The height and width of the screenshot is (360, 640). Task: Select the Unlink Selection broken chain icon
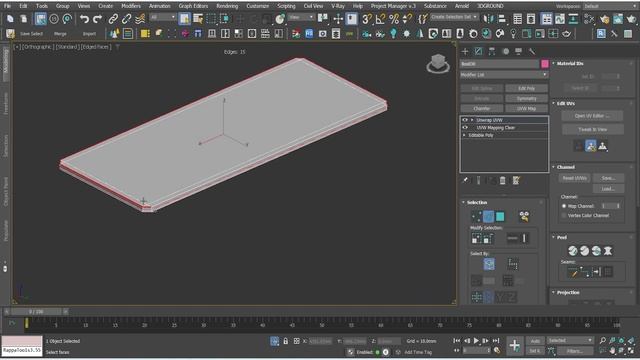(127, 19)
